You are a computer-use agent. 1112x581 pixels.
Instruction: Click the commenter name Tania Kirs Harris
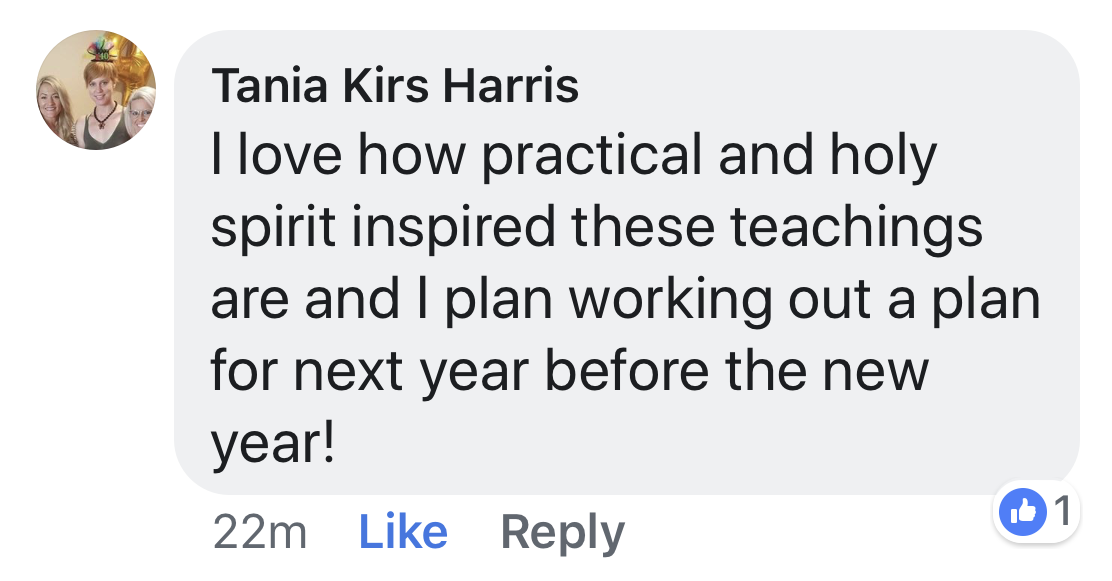pos(395,88)
